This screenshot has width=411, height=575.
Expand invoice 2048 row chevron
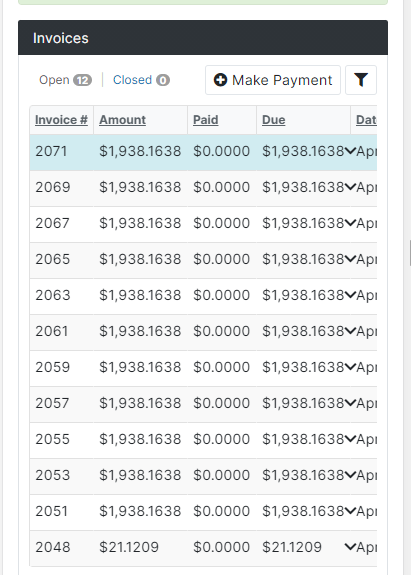coord(350,547)
